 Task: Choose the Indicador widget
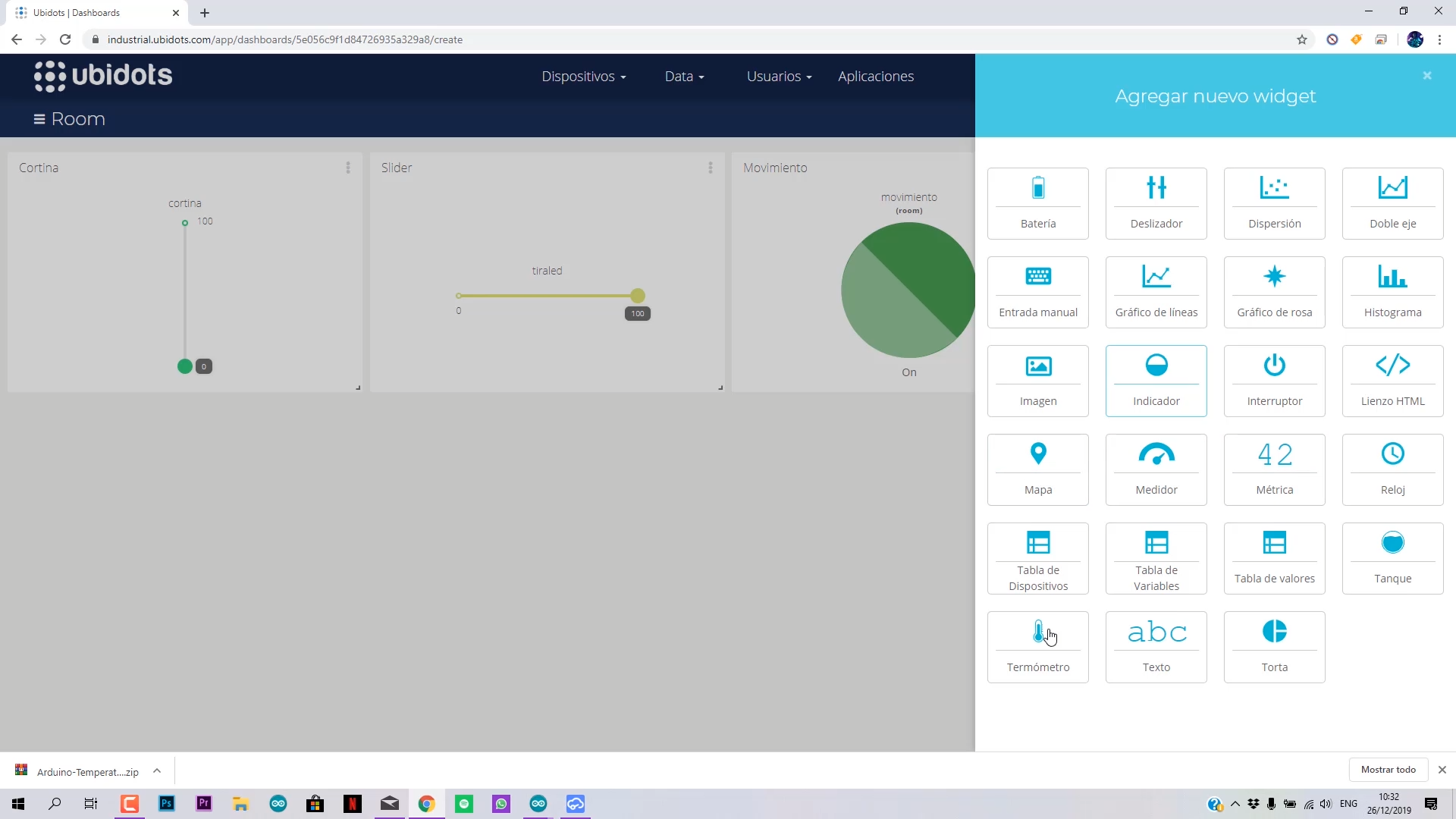click(1156, 381)
